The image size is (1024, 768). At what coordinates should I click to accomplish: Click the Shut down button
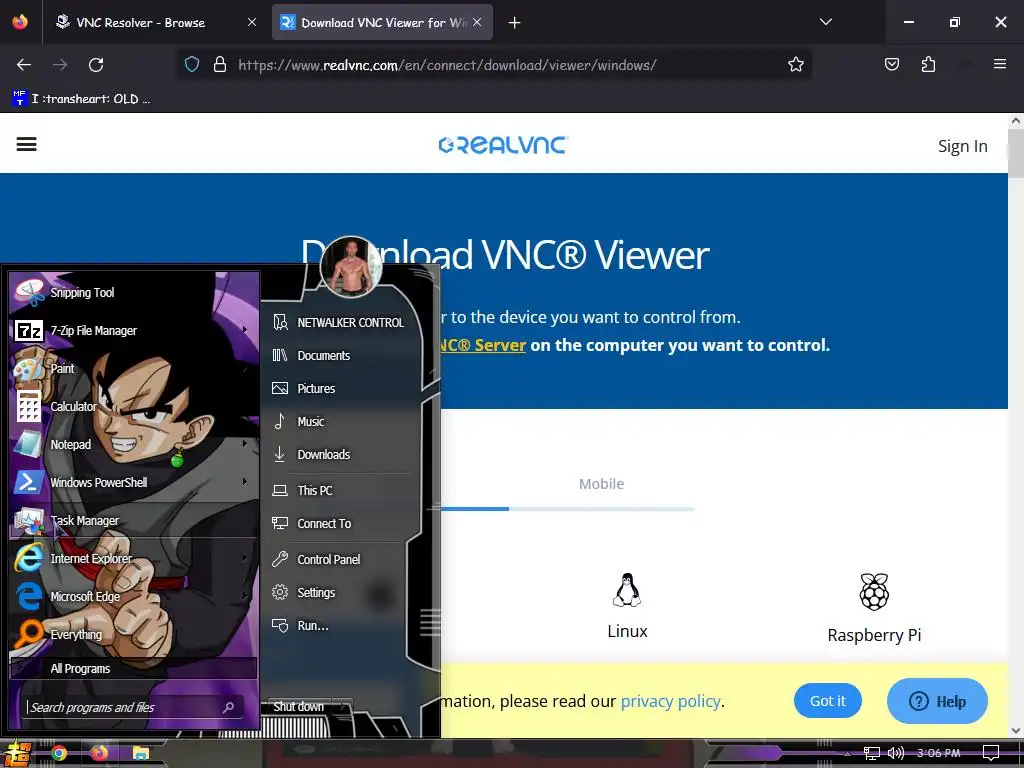pyautogui.click(x=298, y=707)
